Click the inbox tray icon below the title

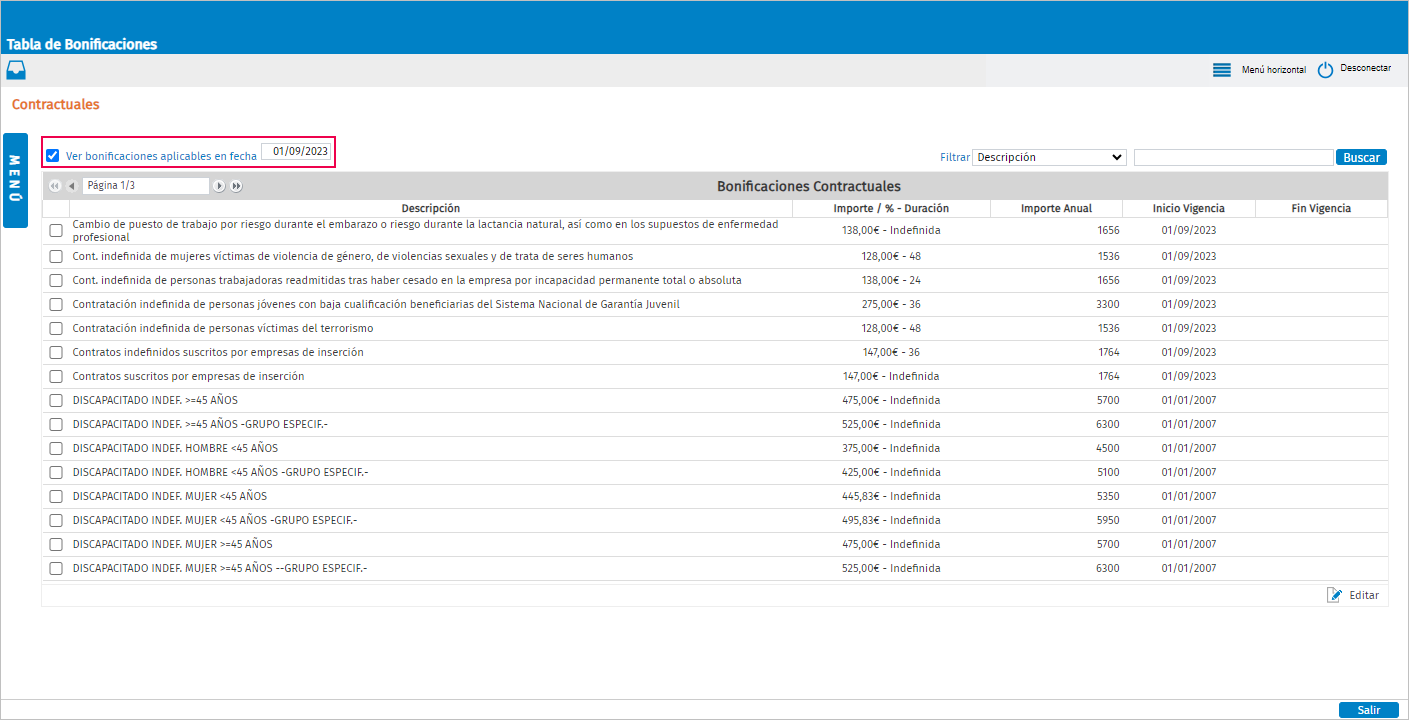tap(16, 70)
